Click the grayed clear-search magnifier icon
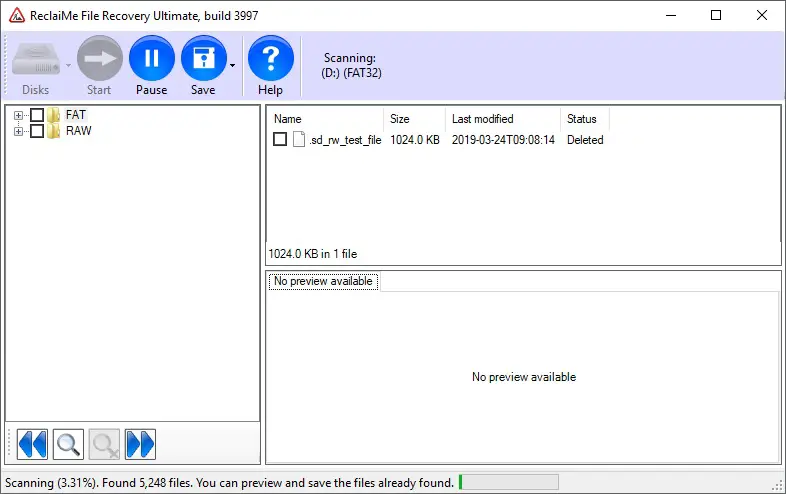Viewport: 786px width, 494px height. (x=104, y=444)
